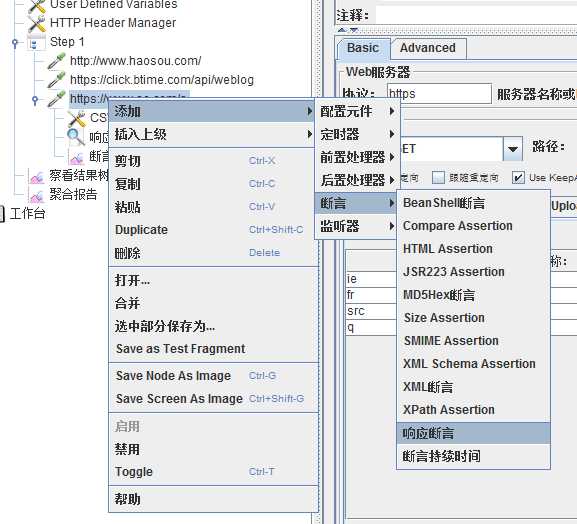This screenshot has height=524, width=577.
Task: Open the 配置元件 submenu
Action: pyautogui.click(x=358, y=111)
